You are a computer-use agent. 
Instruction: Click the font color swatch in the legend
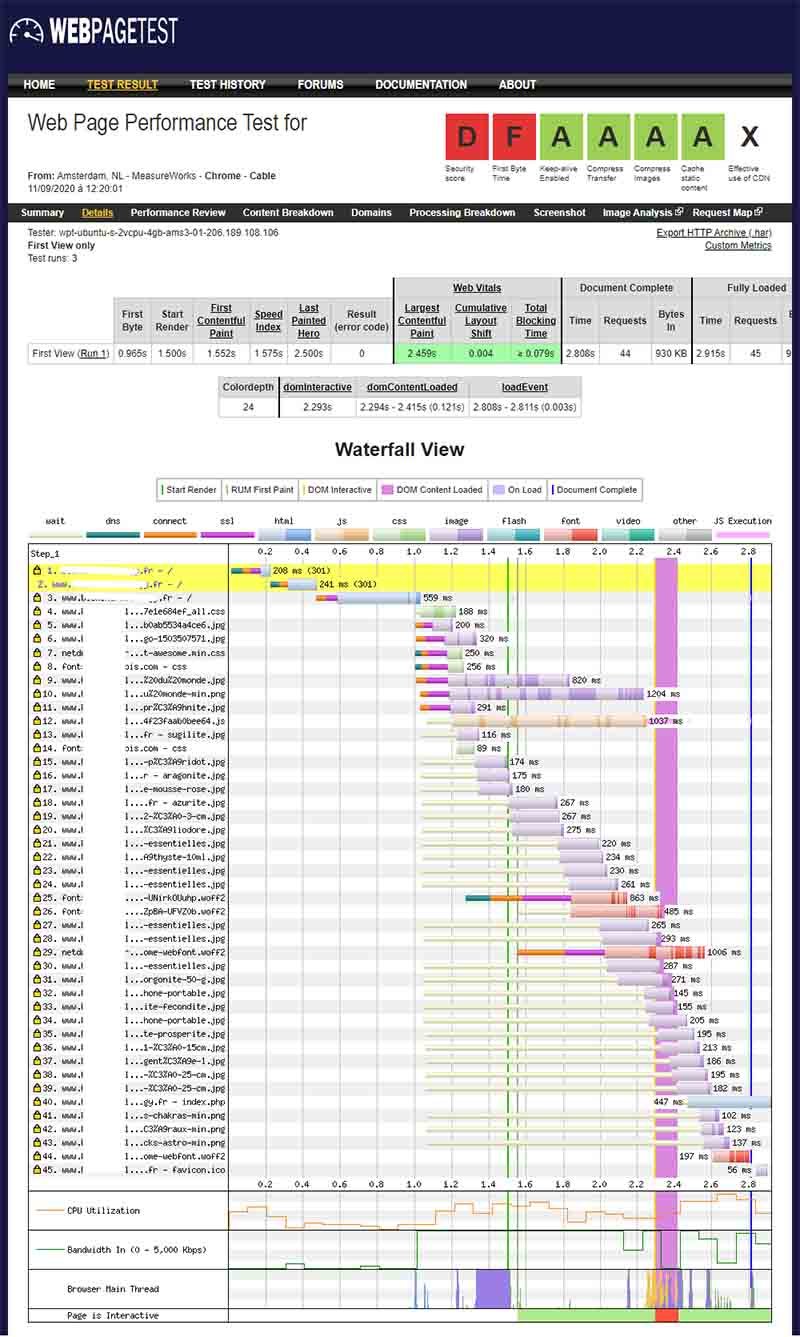(571, 535)
